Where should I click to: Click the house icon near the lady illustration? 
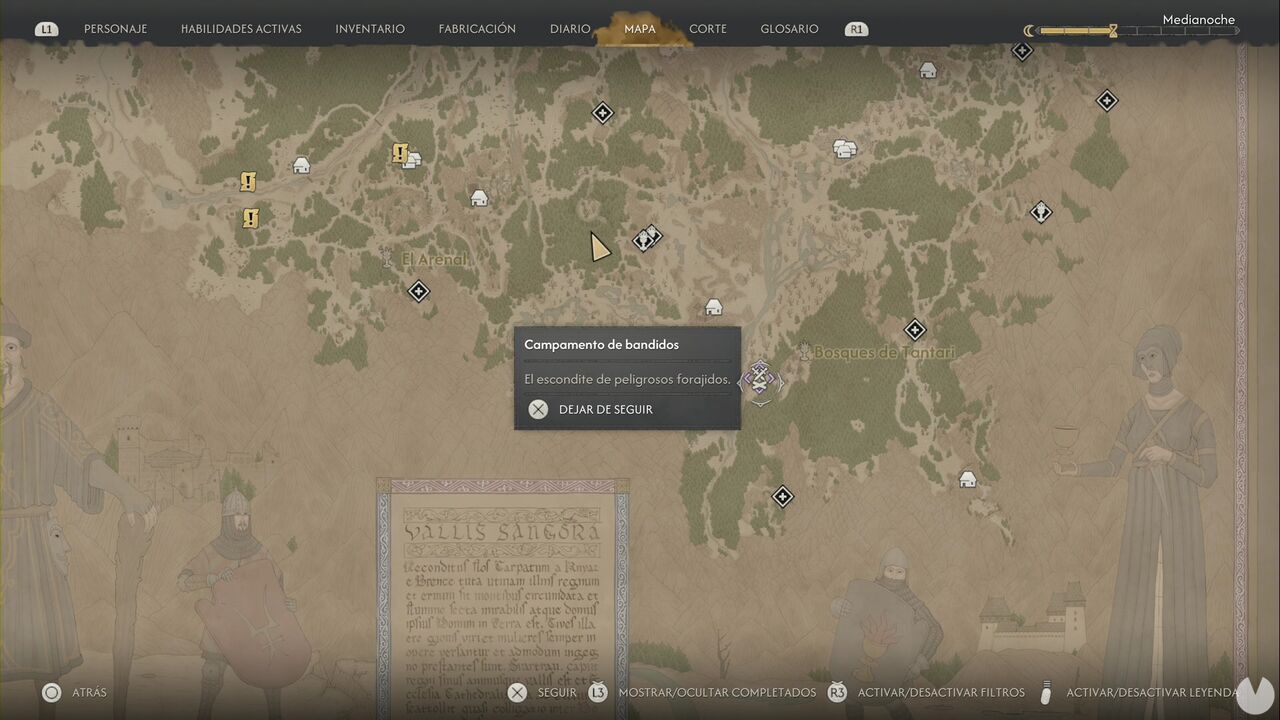point(967,479)
